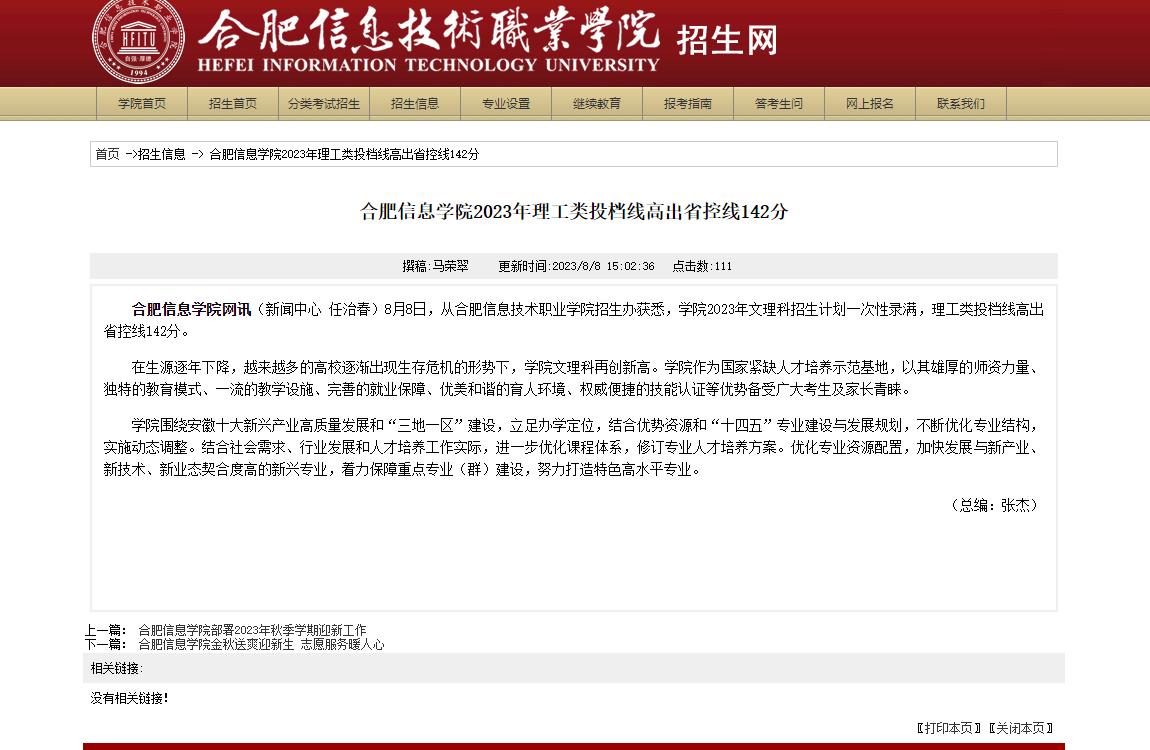
Task: Click 招生信息 breadcrumb link
Action: [162, 154]
